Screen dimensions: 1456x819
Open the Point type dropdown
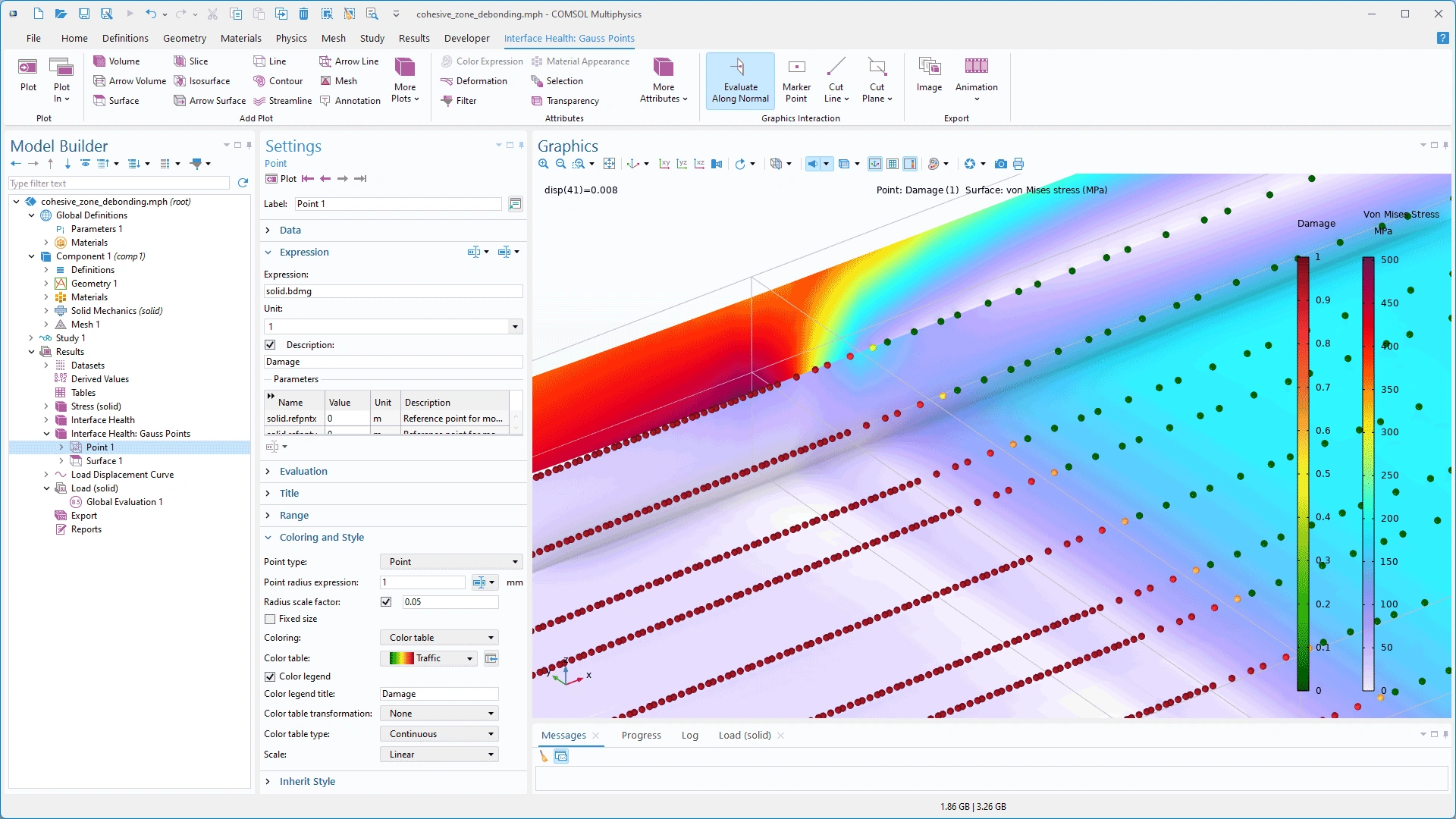(x=452, y=562)
